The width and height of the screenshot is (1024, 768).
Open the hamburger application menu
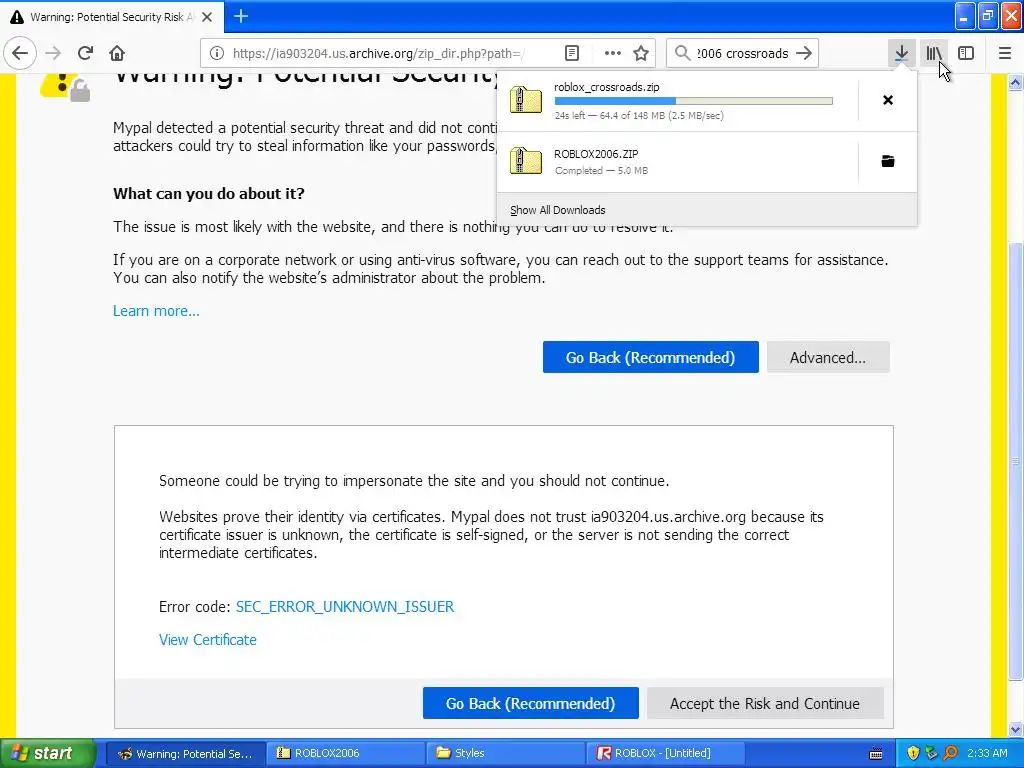click(1005, 54)
